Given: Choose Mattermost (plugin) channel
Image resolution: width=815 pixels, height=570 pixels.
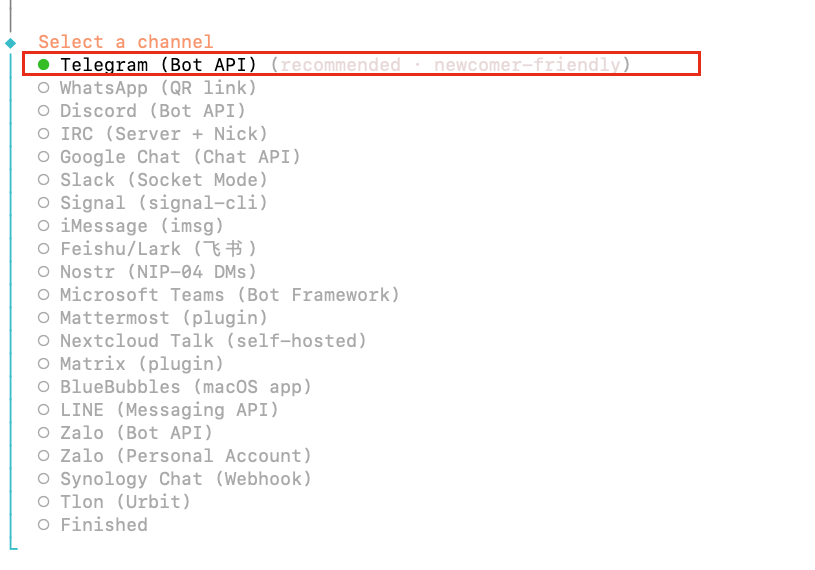Looking at the screenshot, I should point(163,318).
